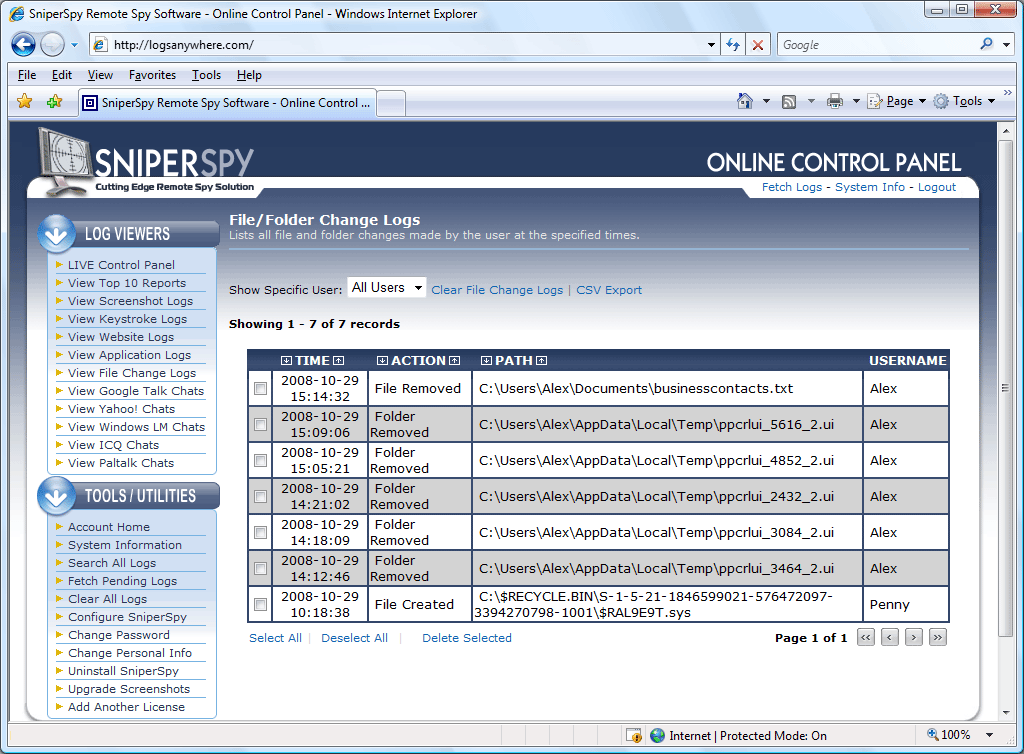Click the vertical scrollbar thumb
1024x754 pixels.
click(1005, 388)
